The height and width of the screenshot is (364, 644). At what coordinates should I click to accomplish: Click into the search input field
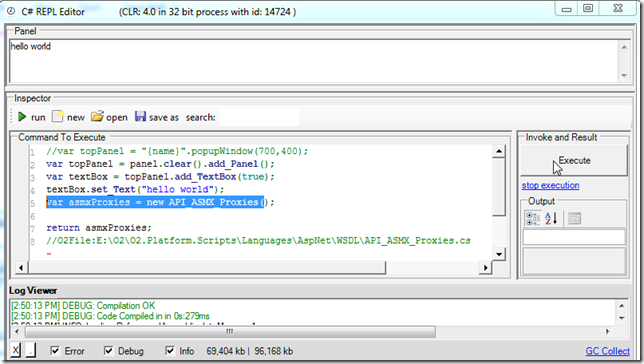click(x=259, y=117)
